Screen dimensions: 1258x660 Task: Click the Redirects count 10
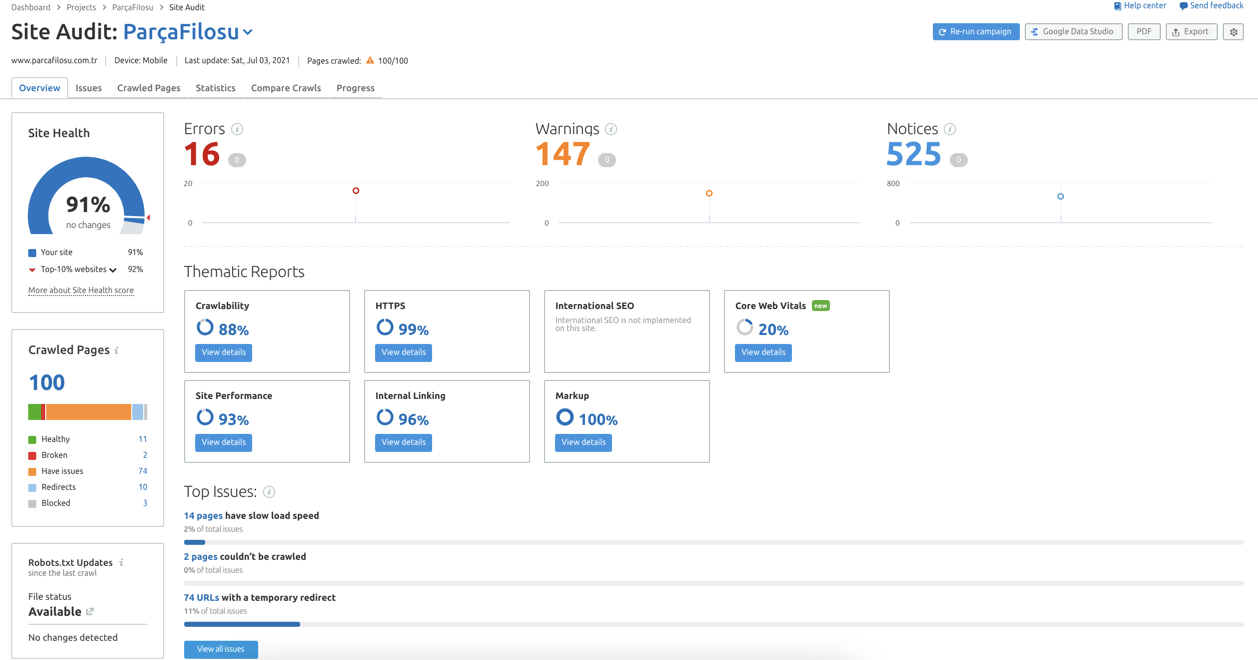[x=143, y=487]
